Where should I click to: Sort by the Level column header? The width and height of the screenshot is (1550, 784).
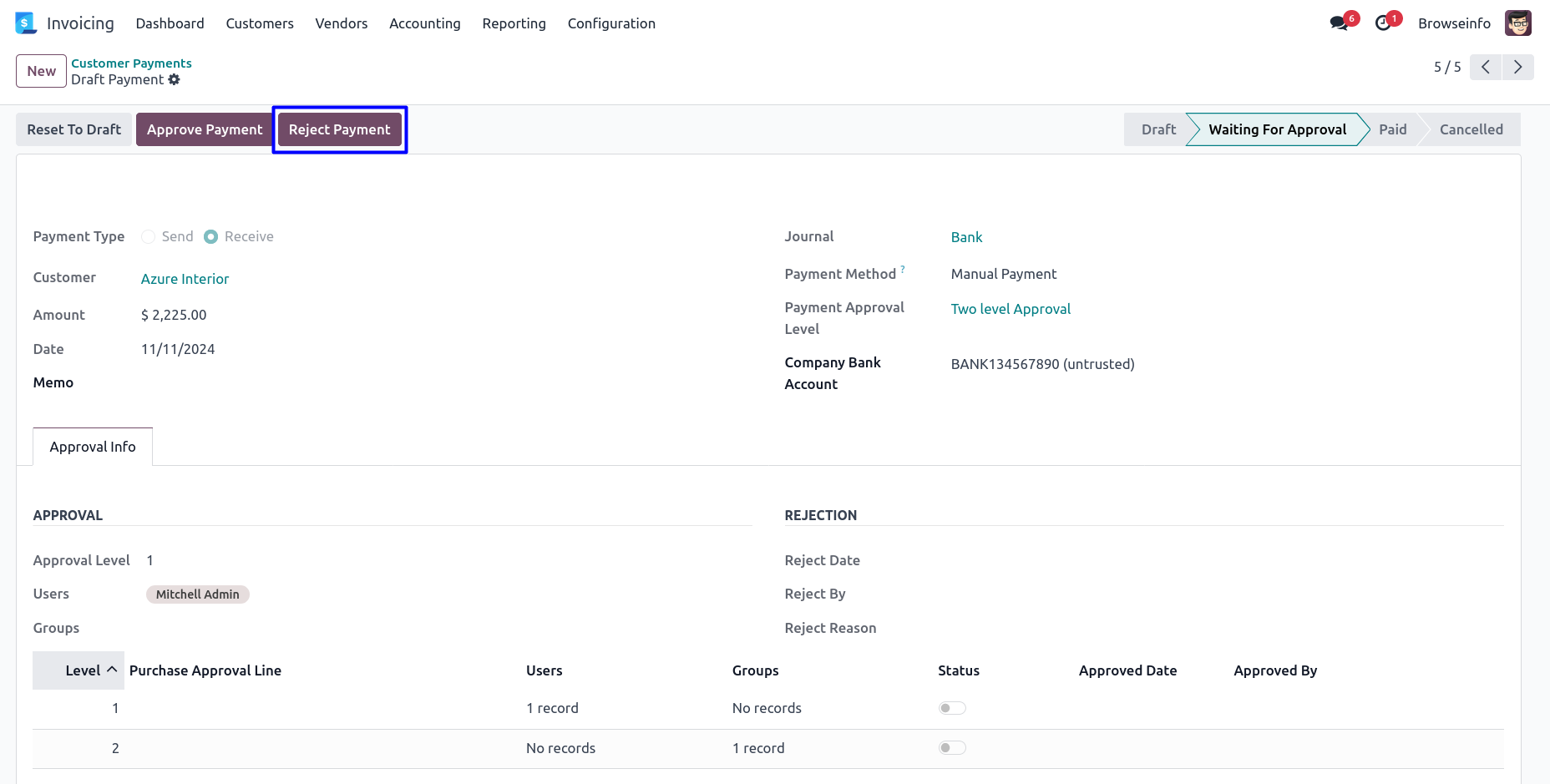(x=83, y=670)
